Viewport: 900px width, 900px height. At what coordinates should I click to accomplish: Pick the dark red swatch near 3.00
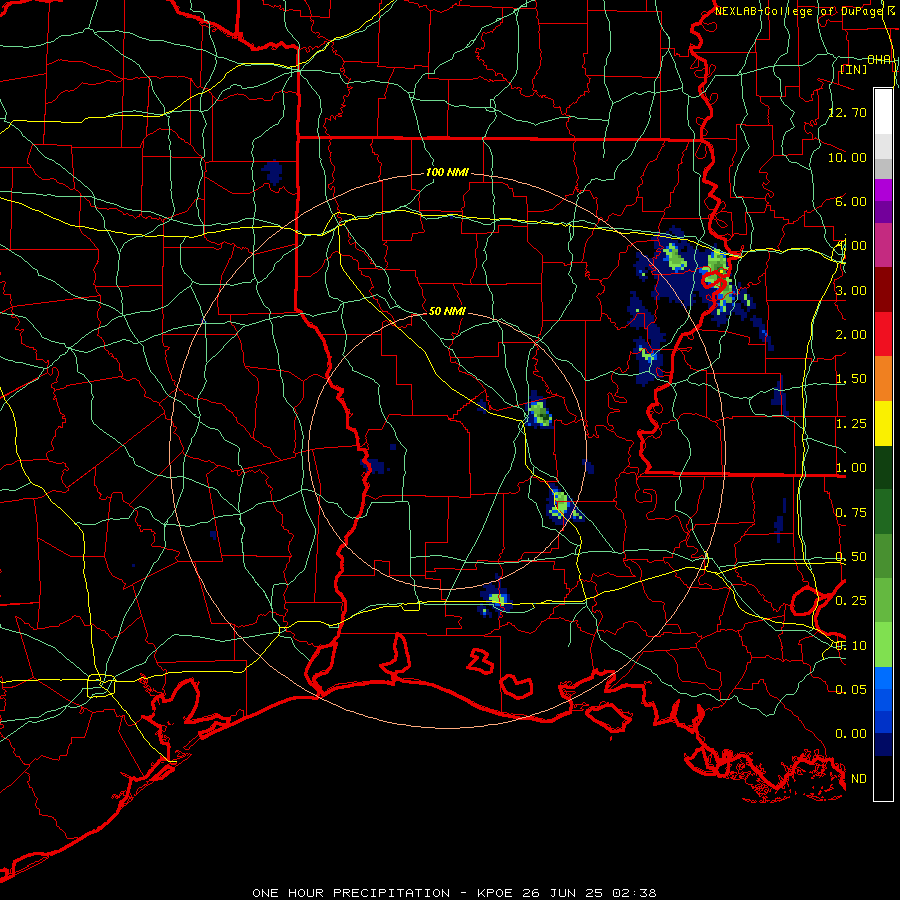[883, 290]
